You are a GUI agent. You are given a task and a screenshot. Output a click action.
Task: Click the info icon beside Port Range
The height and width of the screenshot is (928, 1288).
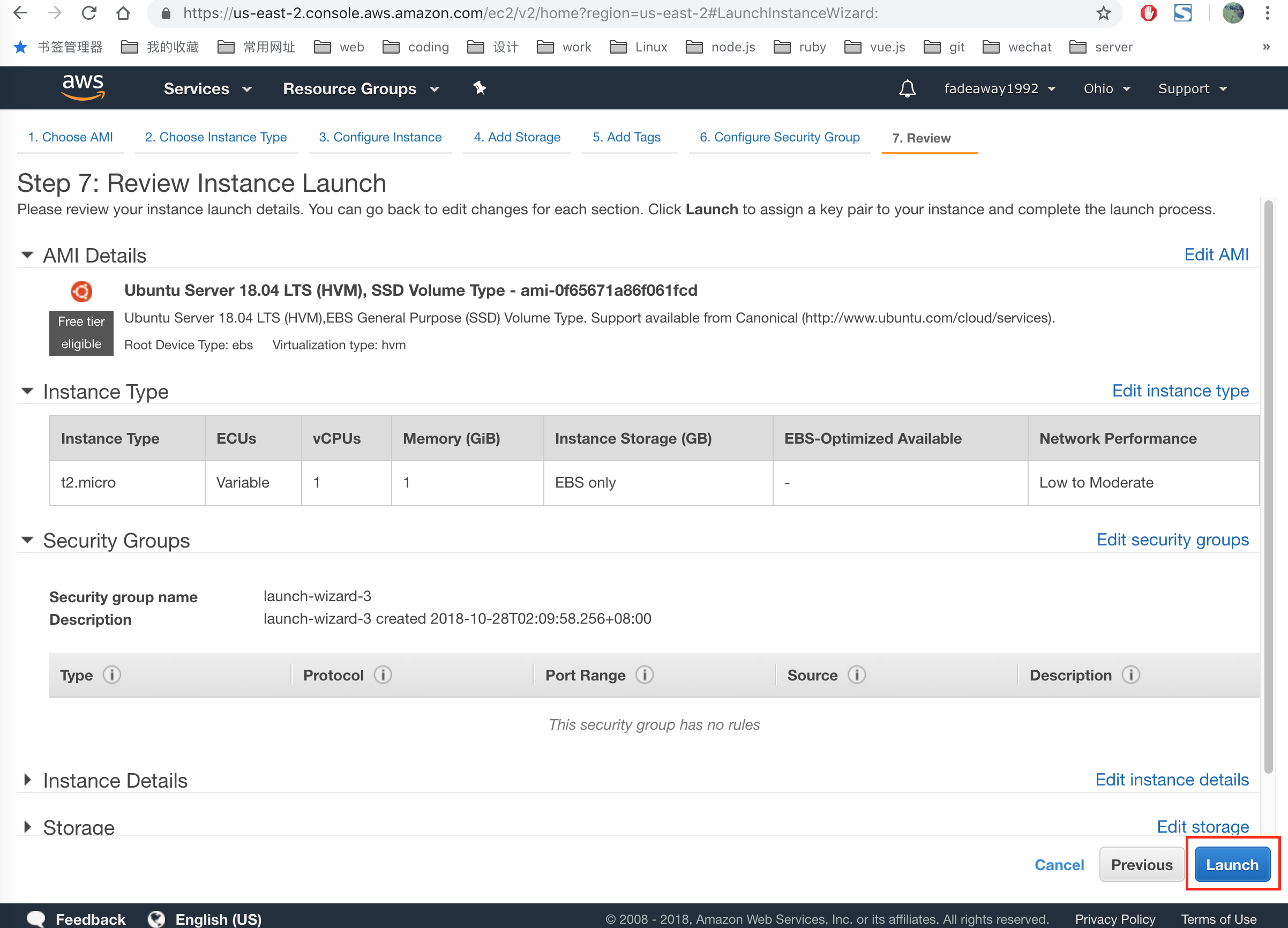coord(644,675)
